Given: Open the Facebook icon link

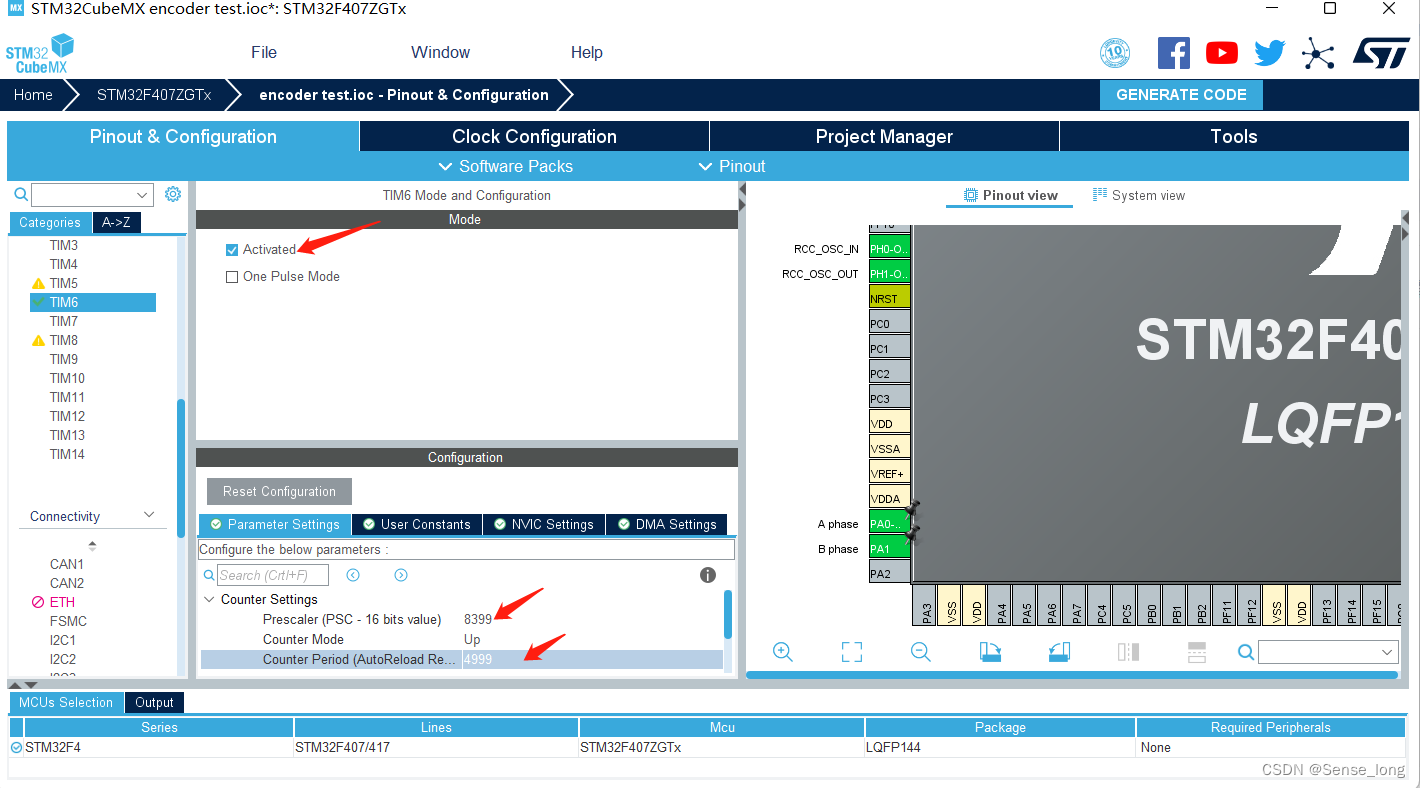Looking at the screenshot, I should (x=1174, y=53).
